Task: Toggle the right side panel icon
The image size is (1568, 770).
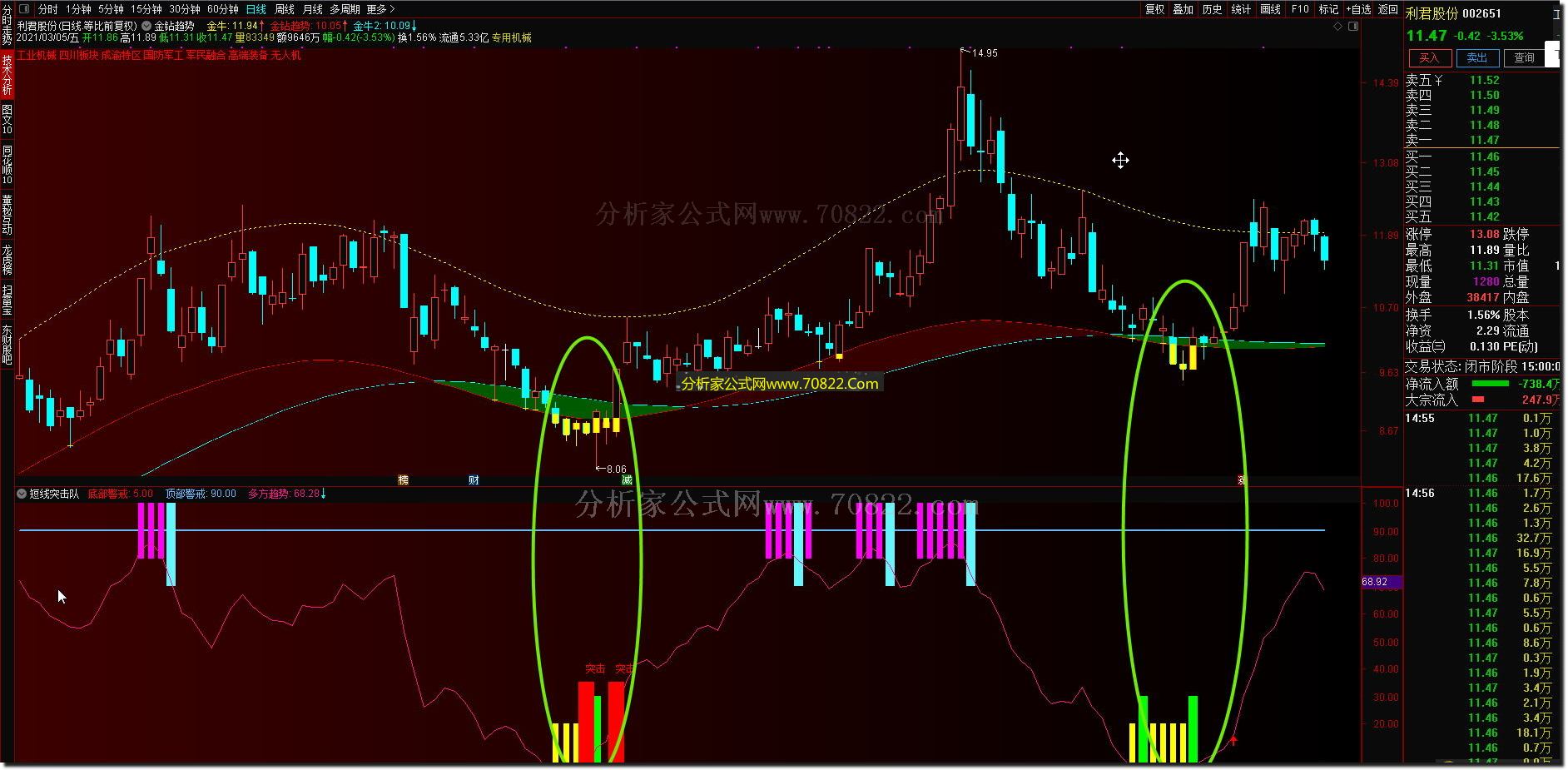Action: 1353,26
